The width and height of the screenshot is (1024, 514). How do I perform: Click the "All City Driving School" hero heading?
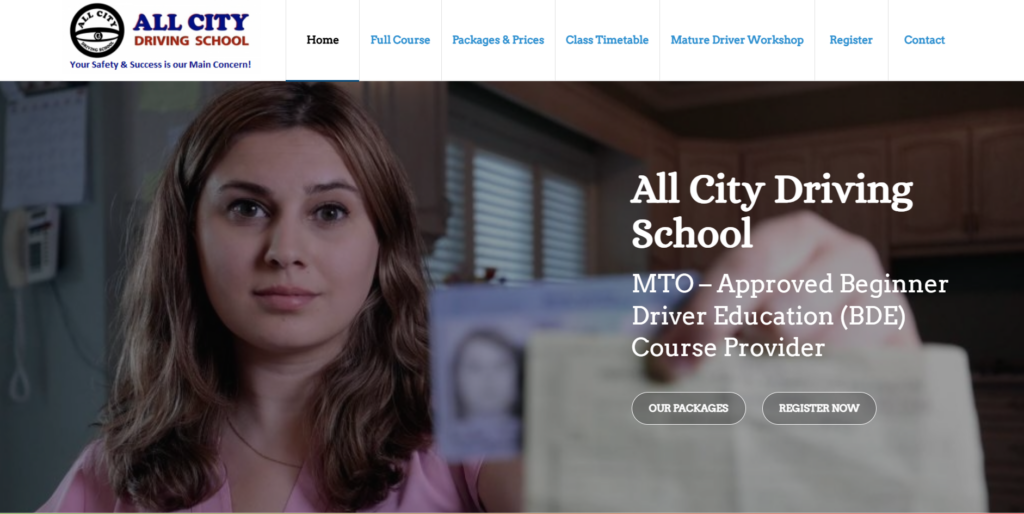(x=771, y=211)
